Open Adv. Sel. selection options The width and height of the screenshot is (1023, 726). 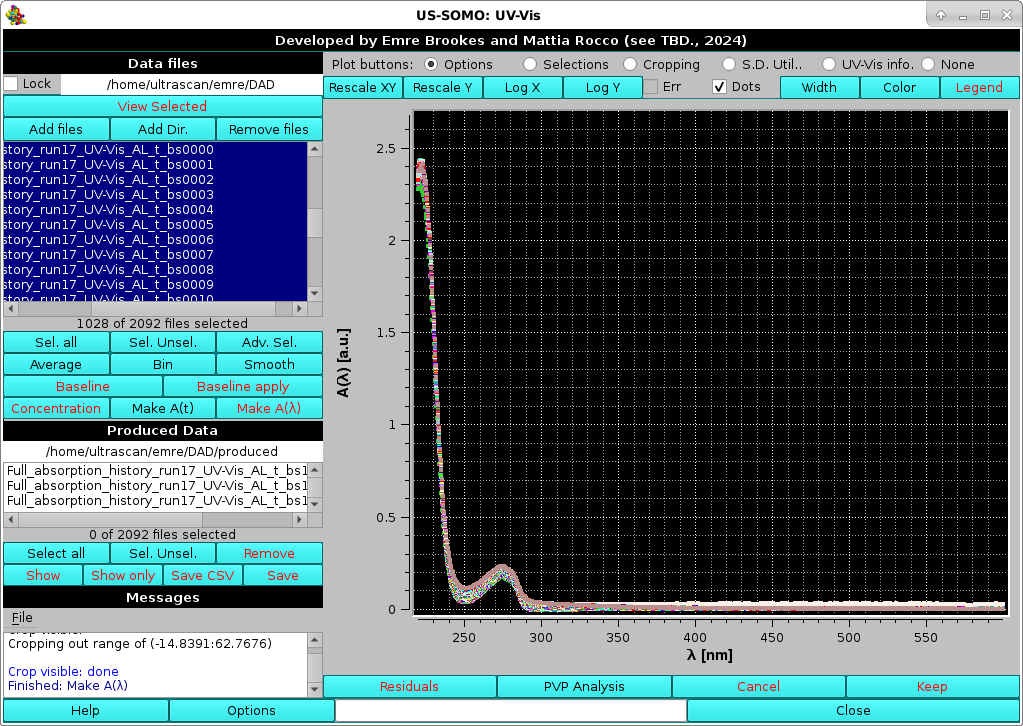(x=269, y=342)
